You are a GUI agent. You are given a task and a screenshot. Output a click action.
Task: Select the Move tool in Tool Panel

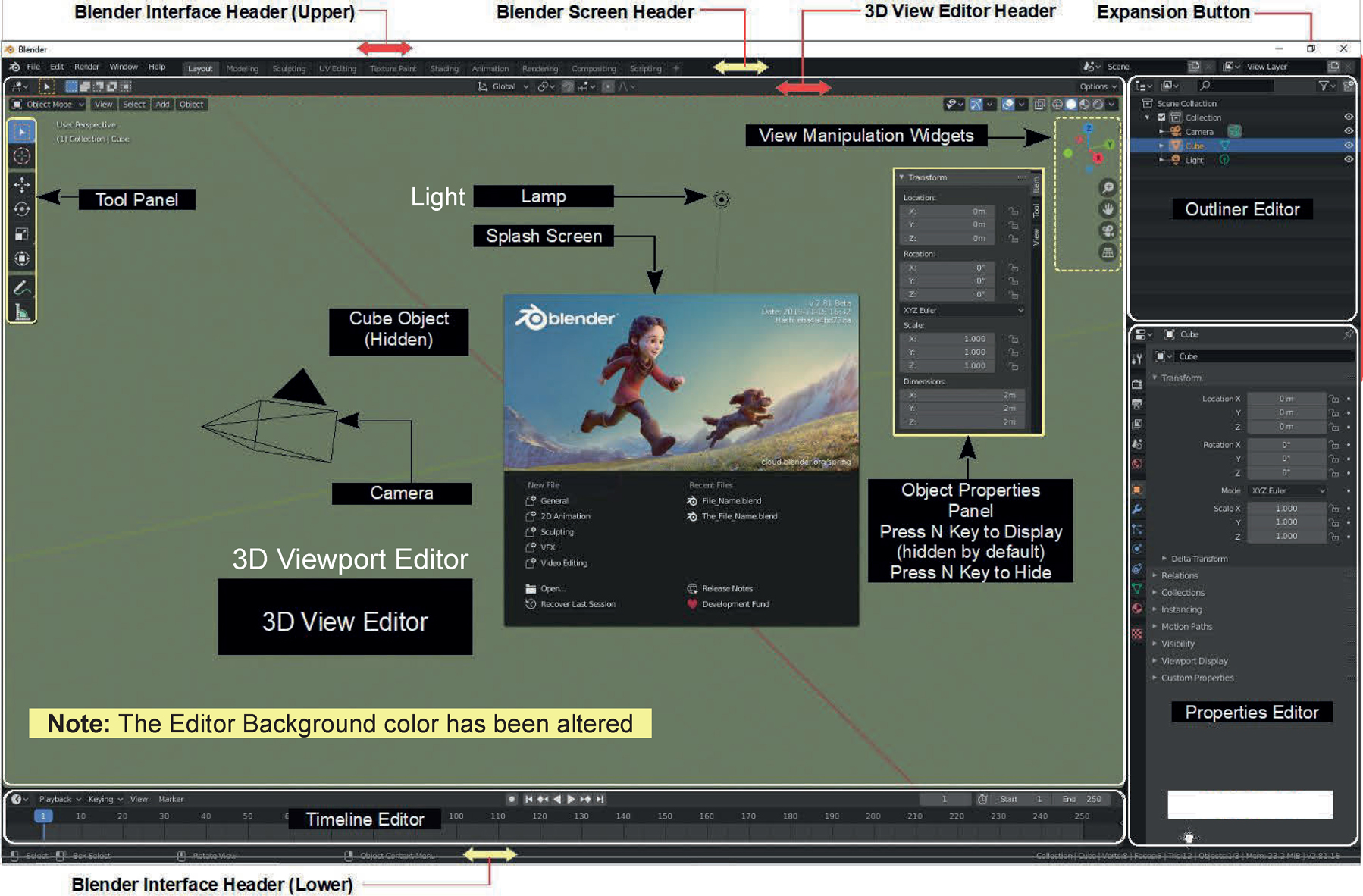pyautogui.click(x=22, y=184)
